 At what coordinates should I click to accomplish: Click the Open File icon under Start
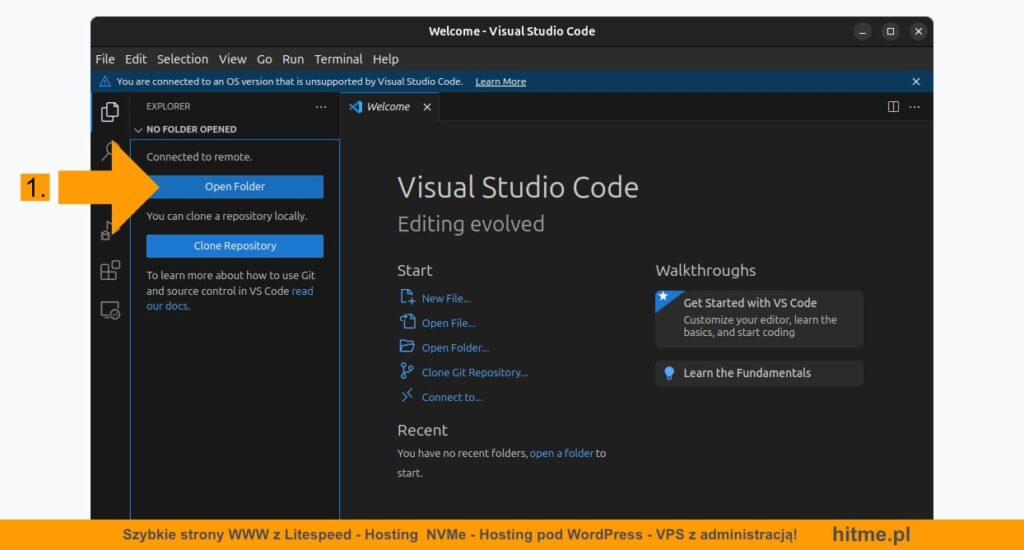407,321
